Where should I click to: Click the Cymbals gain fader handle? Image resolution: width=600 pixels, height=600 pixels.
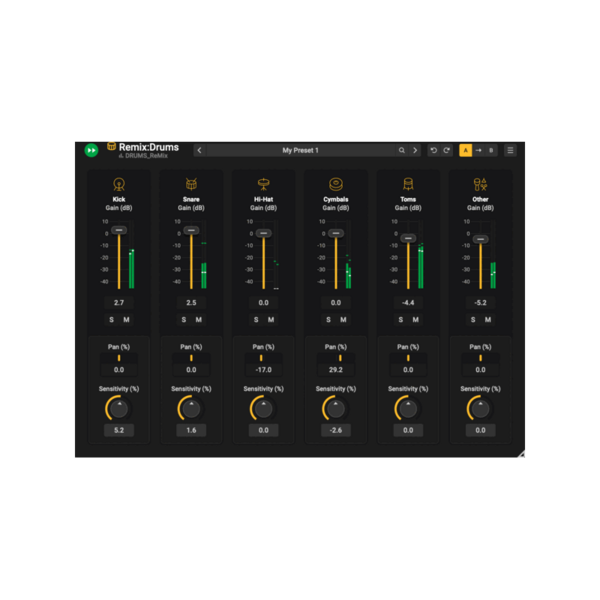point(336,233)
